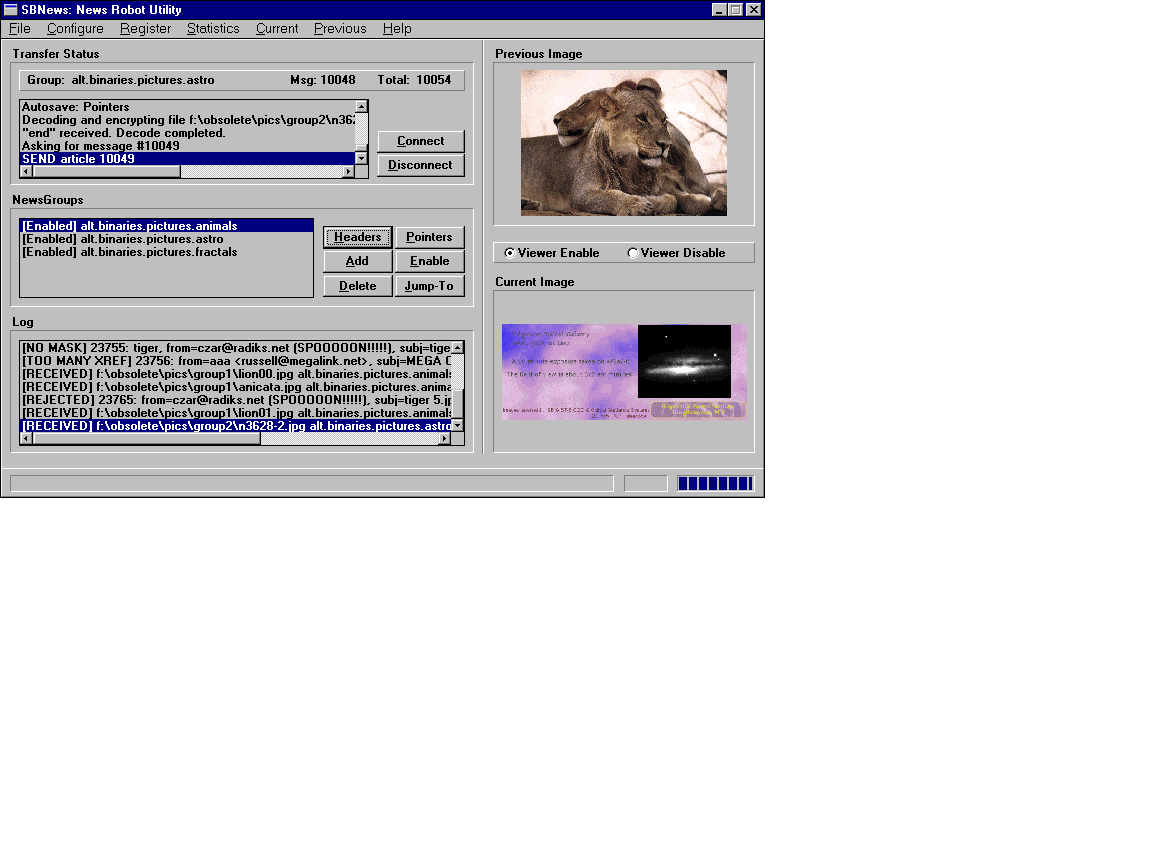Select the alt.binaries.pictures.astro newsgroup entry
Image resolution: width=1152 pixels, height=864 pixels.
click(x=122, y=239)
